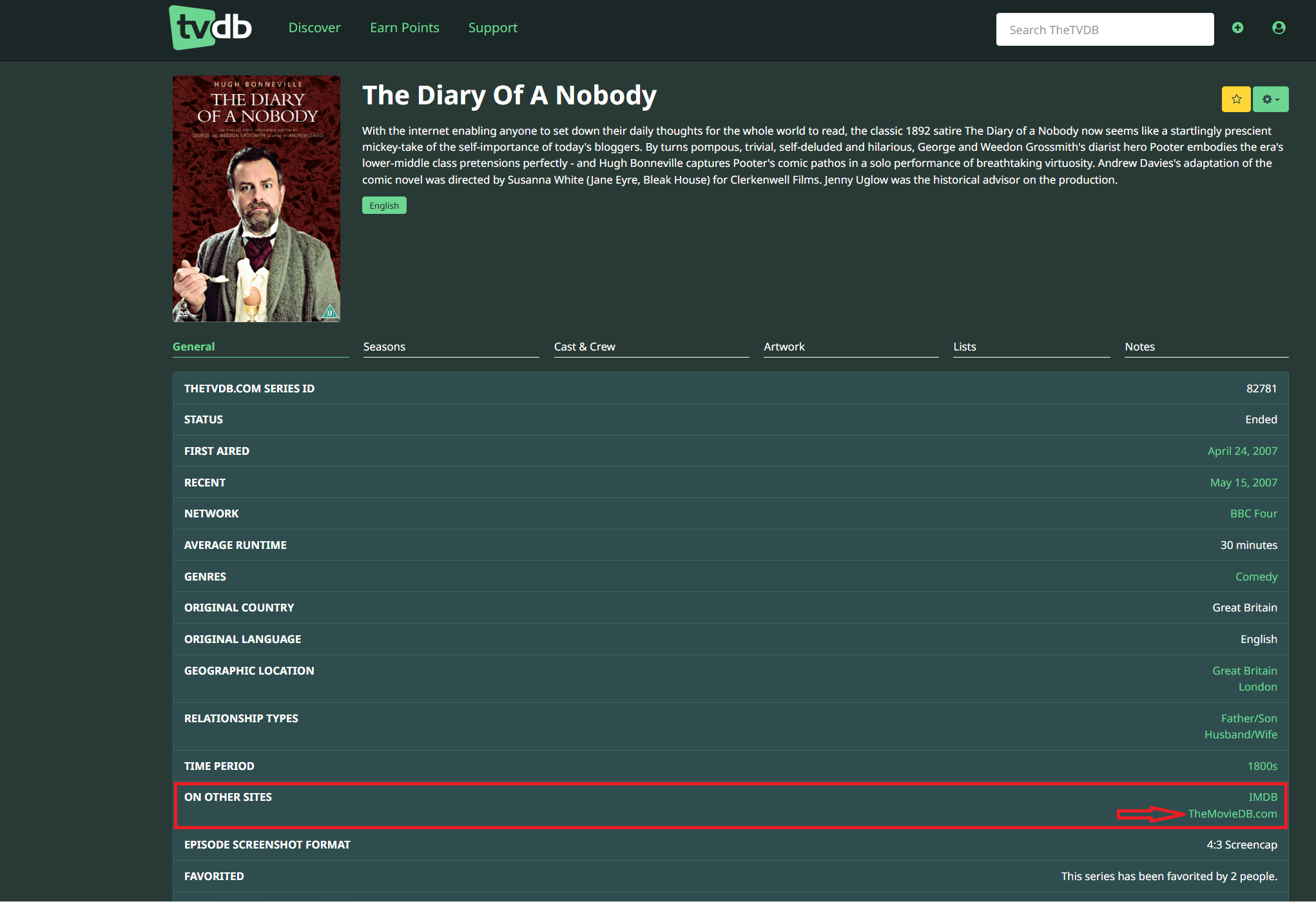Open the Earn Points menu item
Viewport: 1316px width, 902px height.
pyautogui.click(x=405, y=28)
